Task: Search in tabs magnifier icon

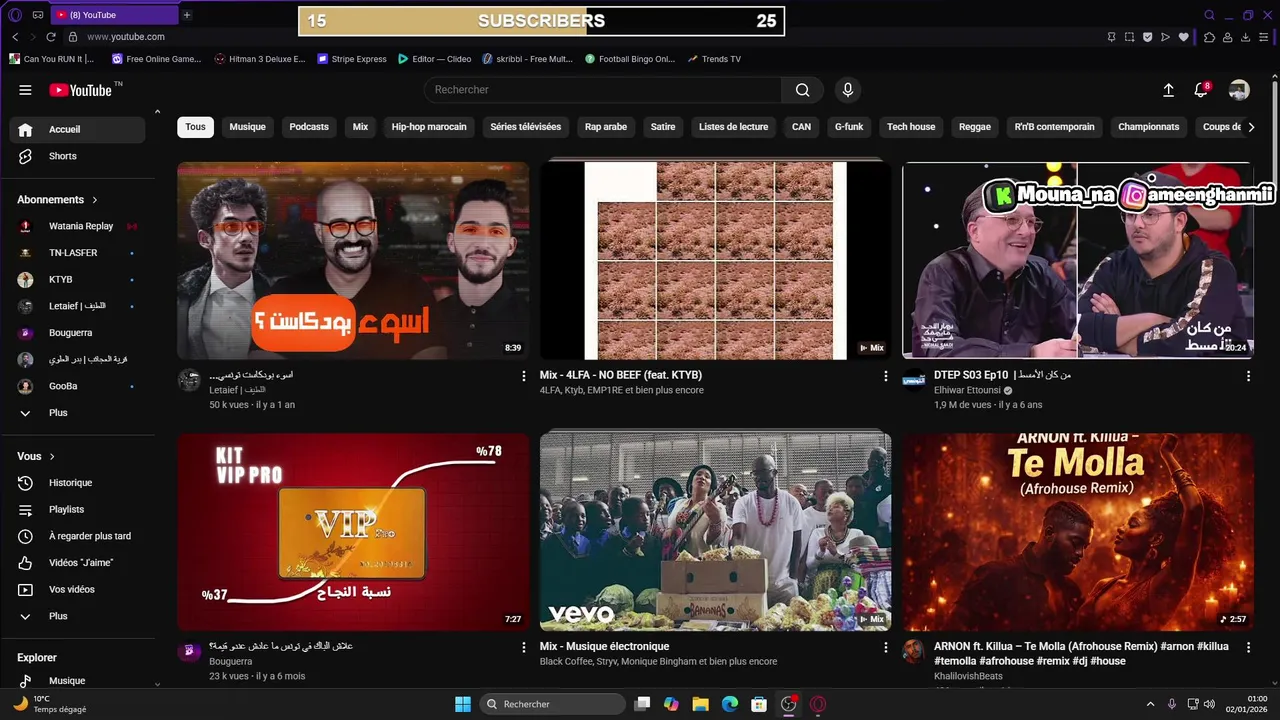Action: pyautogui.click(x=1209, y=15)
